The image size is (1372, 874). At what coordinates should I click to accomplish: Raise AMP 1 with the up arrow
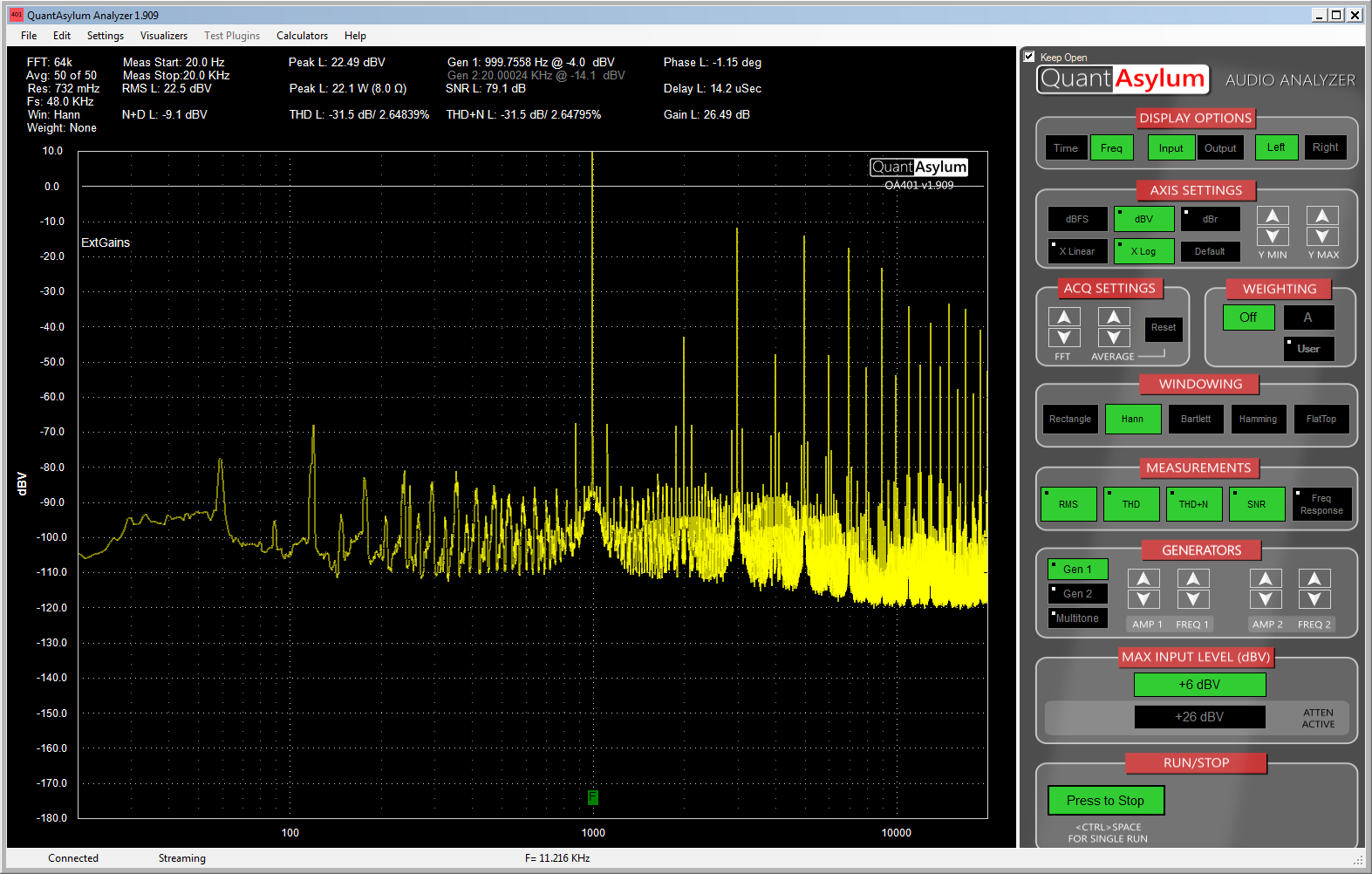1143,578
